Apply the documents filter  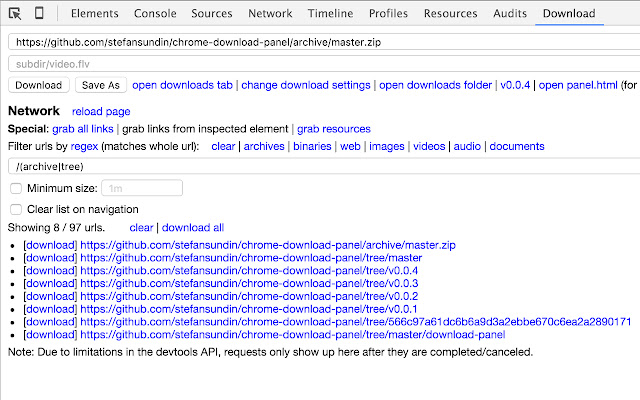click(517, 146)
